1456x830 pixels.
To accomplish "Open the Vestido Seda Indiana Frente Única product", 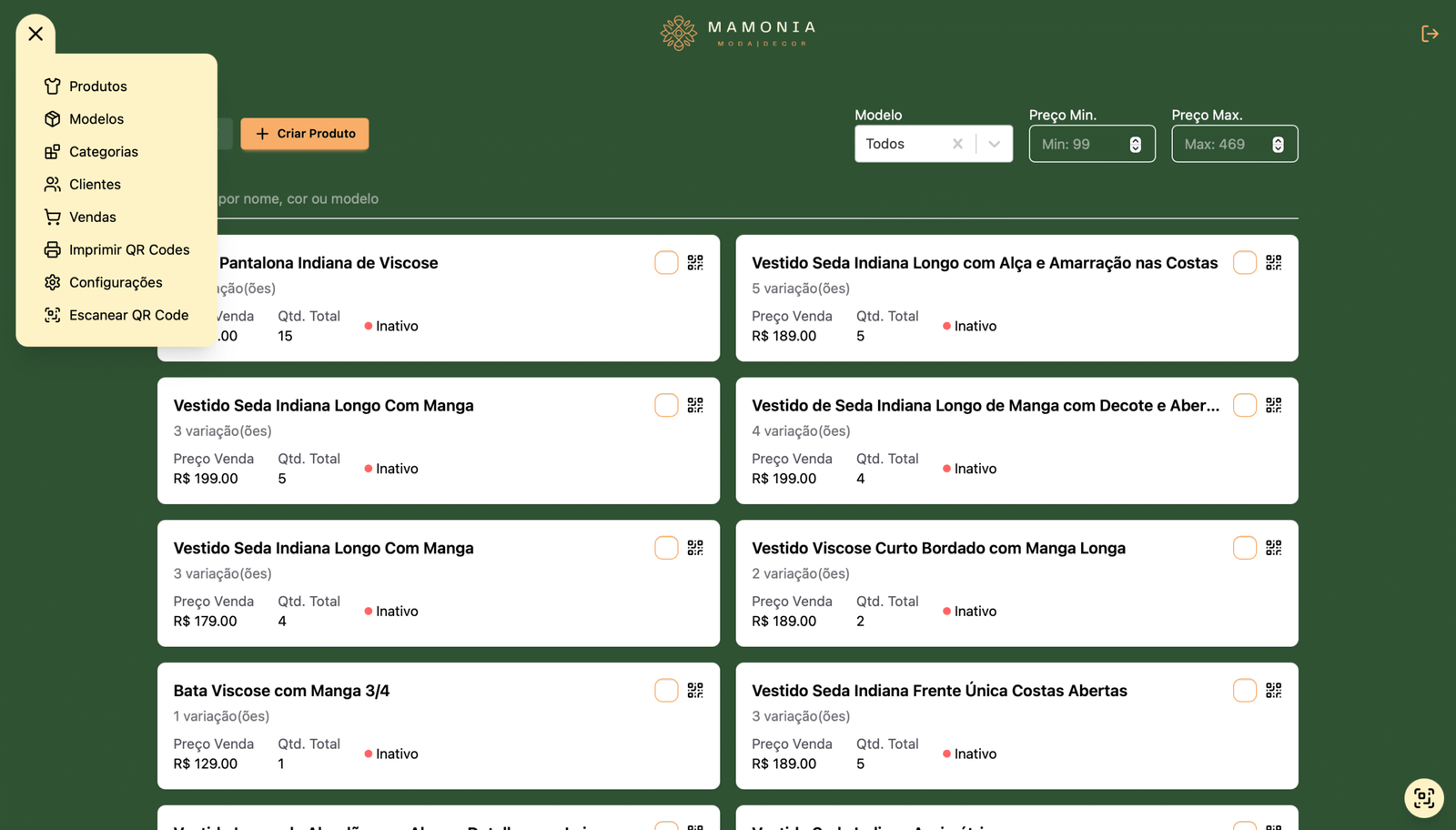I will click(x=939, y=691).
